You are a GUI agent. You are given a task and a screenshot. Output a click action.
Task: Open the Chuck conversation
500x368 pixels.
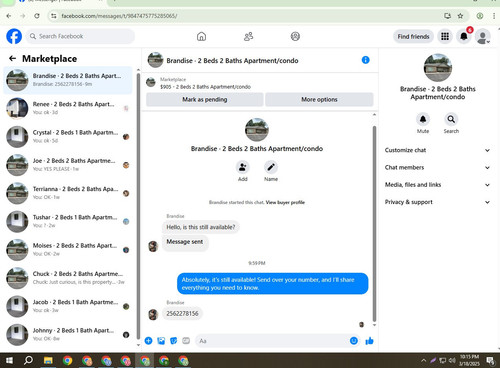pyautogui.click(x=68, y=278)
